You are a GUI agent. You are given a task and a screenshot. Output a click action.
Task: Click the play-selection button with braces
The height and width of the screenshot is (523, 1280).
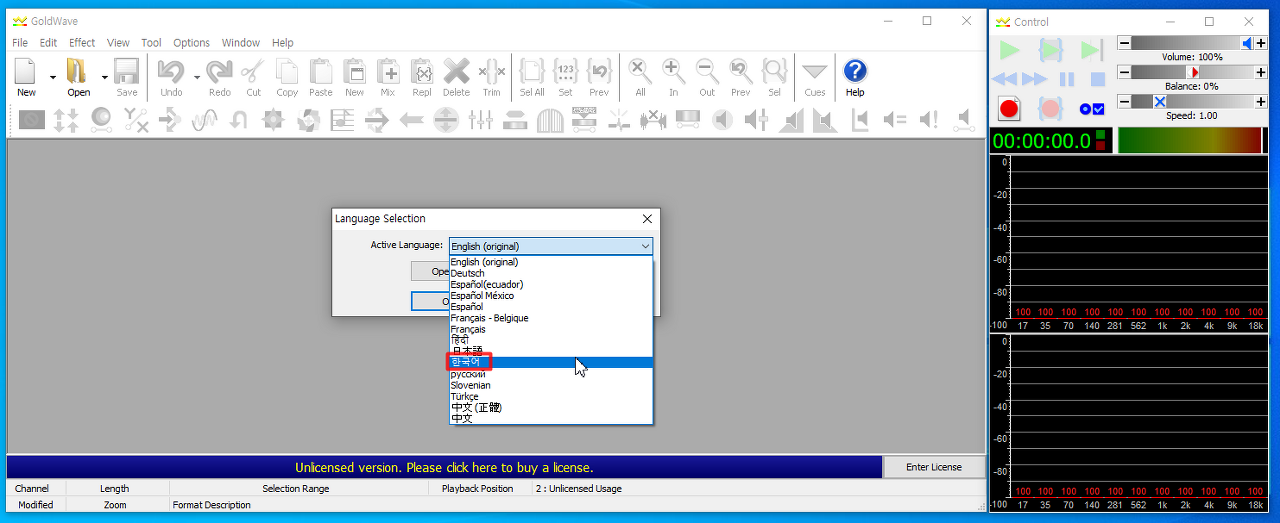coord(1050,50)
